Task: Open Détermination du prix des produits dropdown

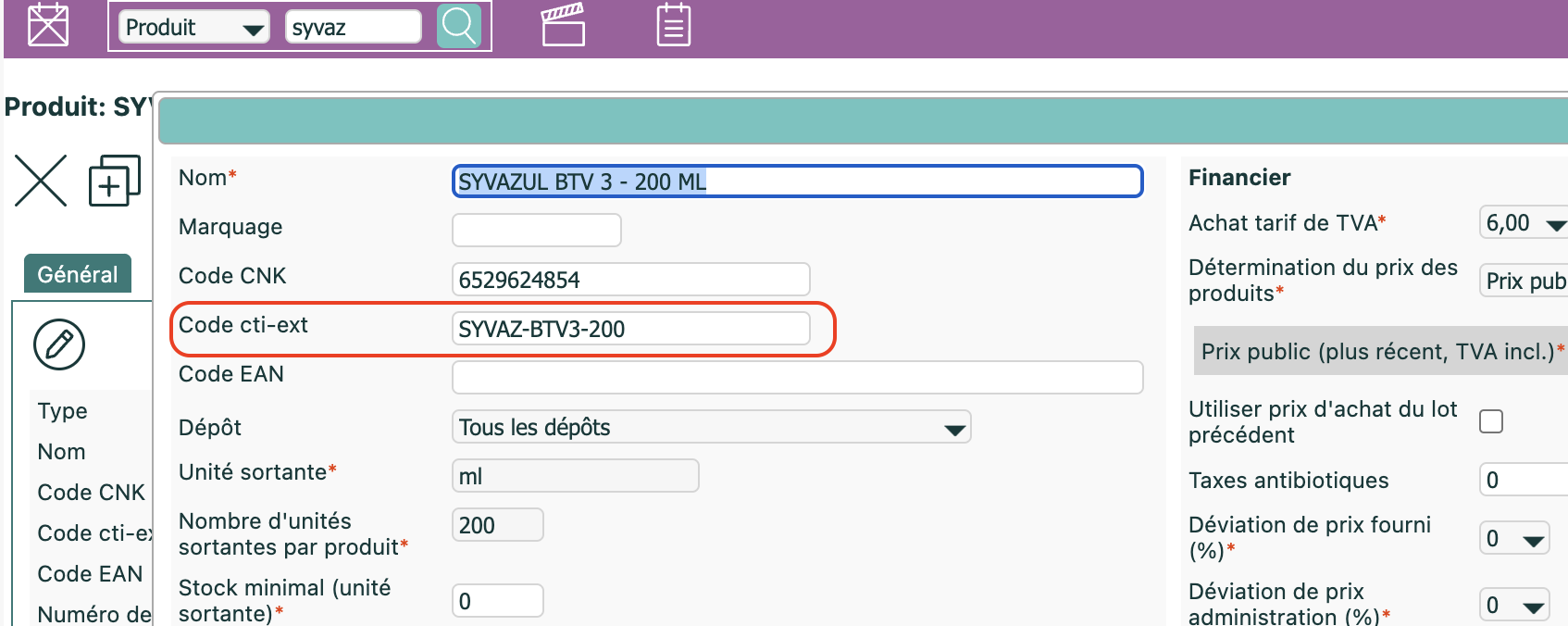Action: [1524, 281]
